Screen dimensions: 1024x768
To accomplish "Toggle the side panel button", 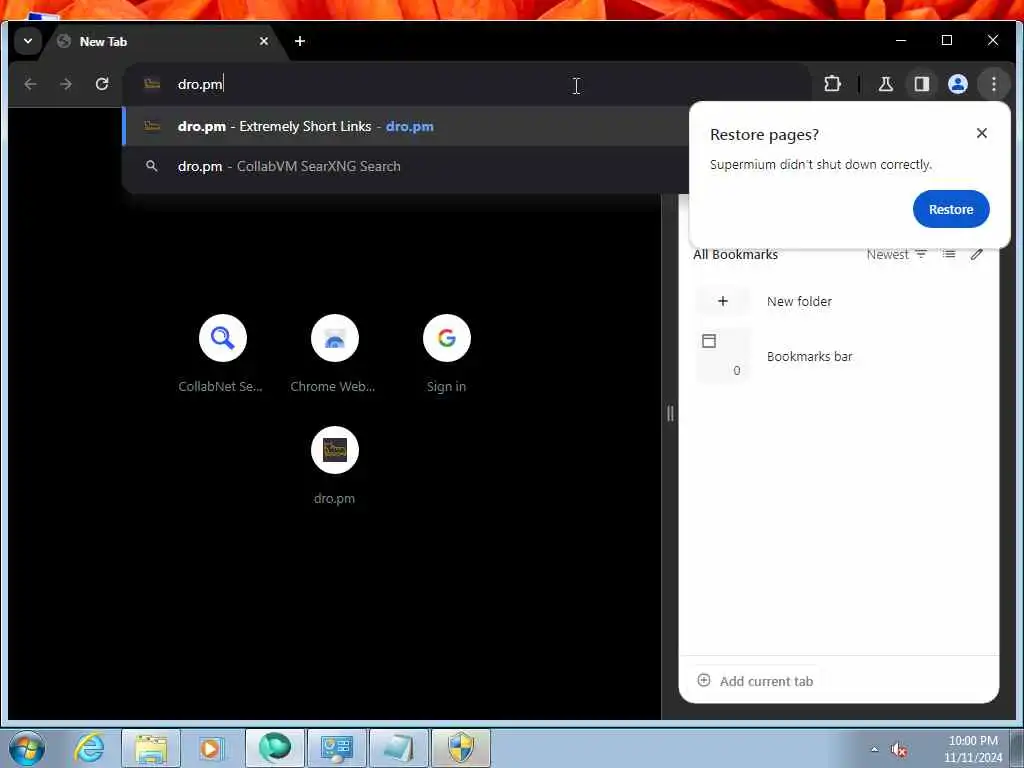I will pyautogui.click(x=921, y=84).
